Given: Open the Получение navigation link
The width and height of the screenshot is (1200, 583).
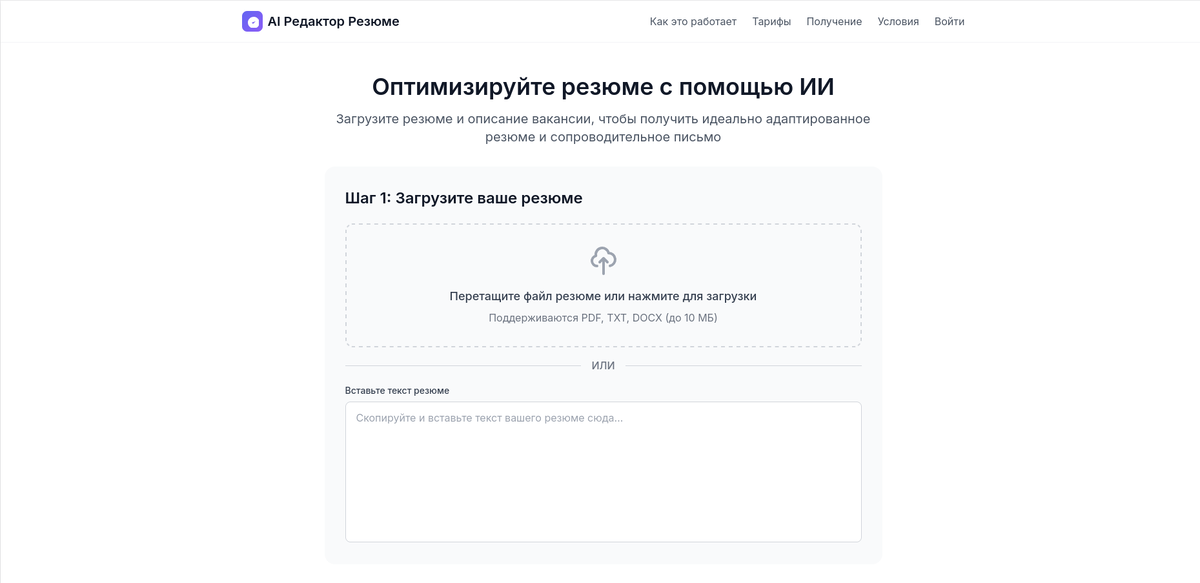Looking at the screenshot, I should [834, 21].
